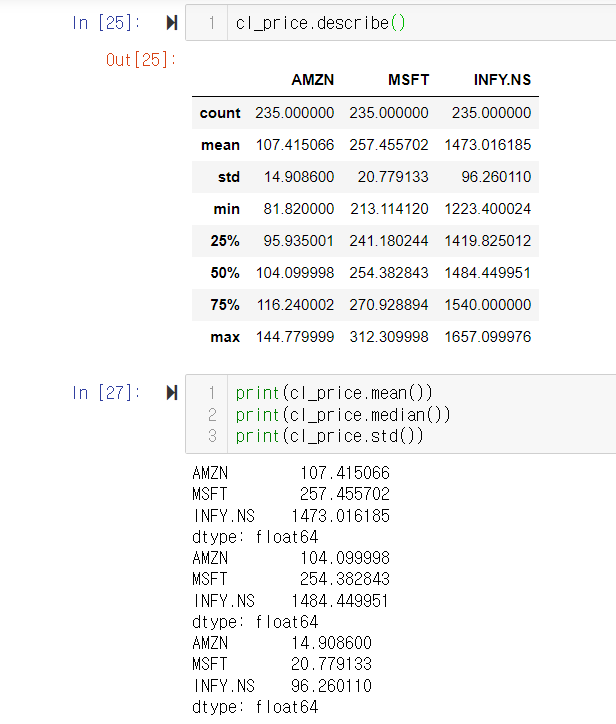Click the count row label

click(220, 113)
